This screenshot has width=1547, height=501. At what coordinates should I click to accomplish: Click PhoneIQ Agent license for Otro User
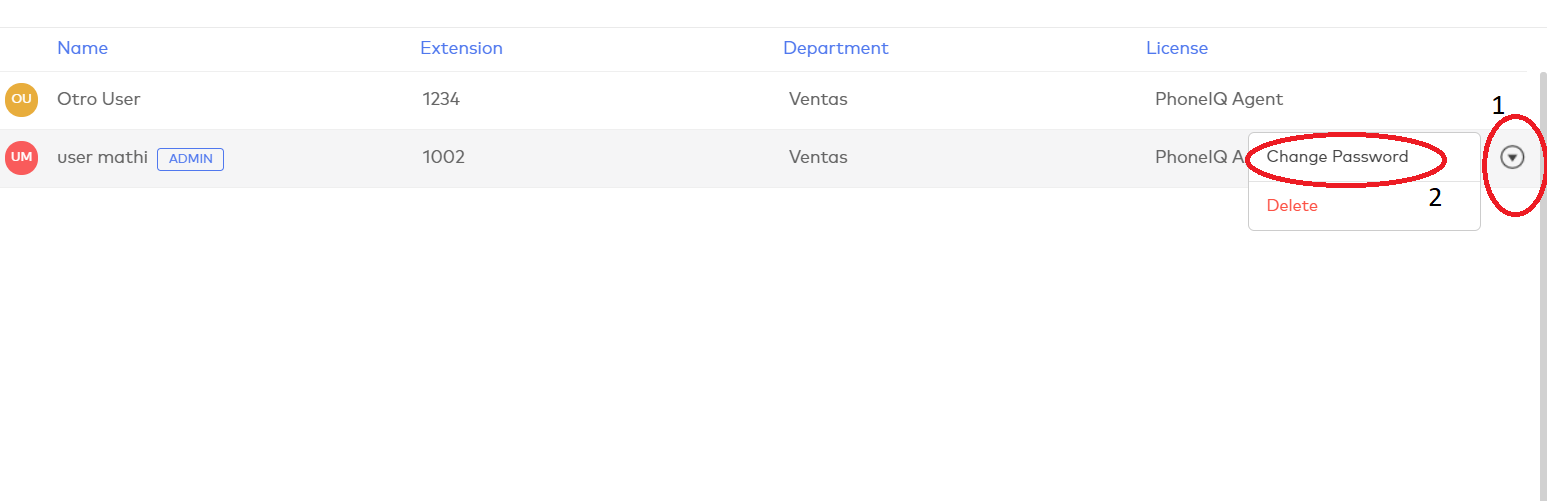(x=1218, y=99)
